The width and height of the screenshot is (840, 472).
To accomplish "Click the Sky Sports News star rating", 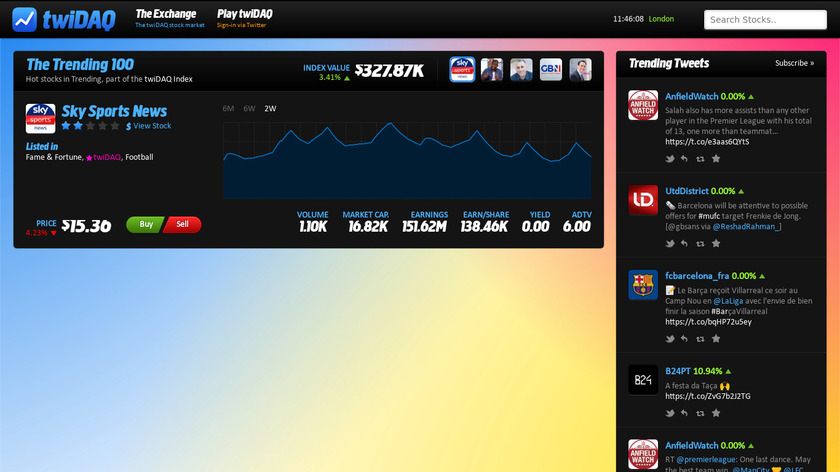I will (x=90, y=126).
